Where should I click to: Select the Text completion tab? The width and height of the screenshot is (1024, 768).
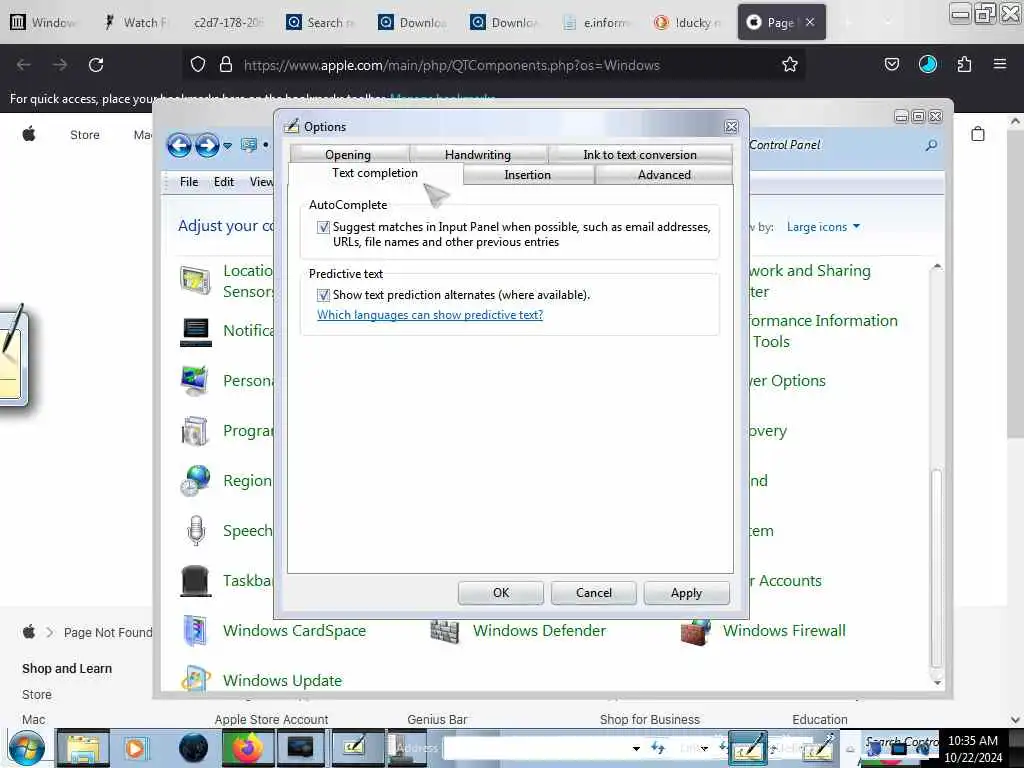(375, 173)
